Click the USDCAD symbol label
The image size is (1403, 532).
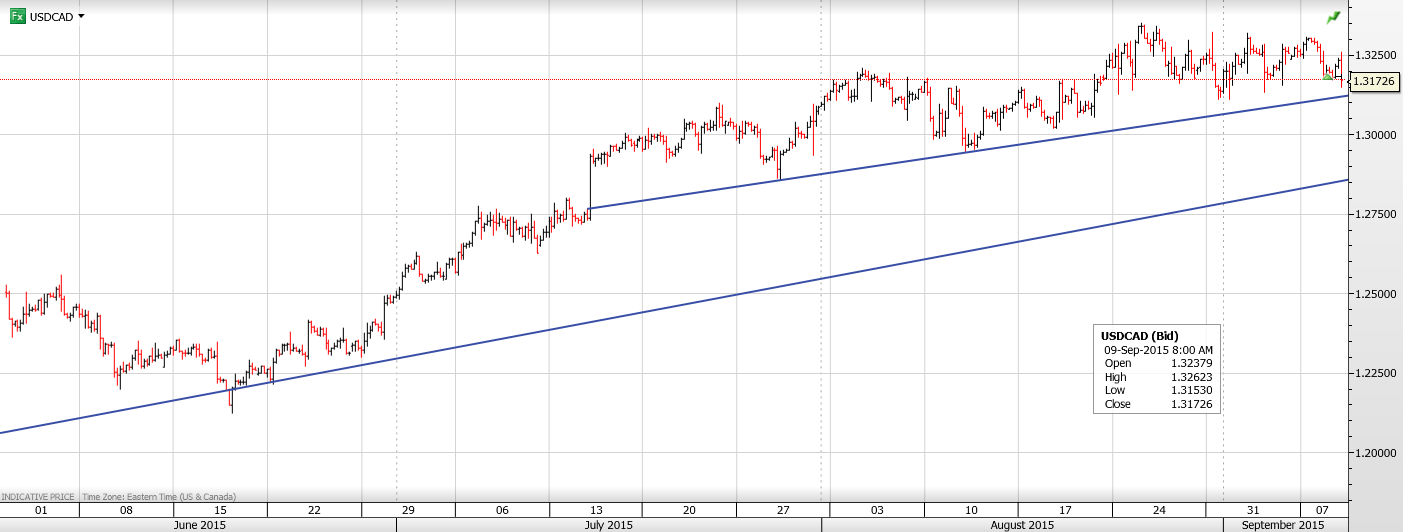(51, 17)
